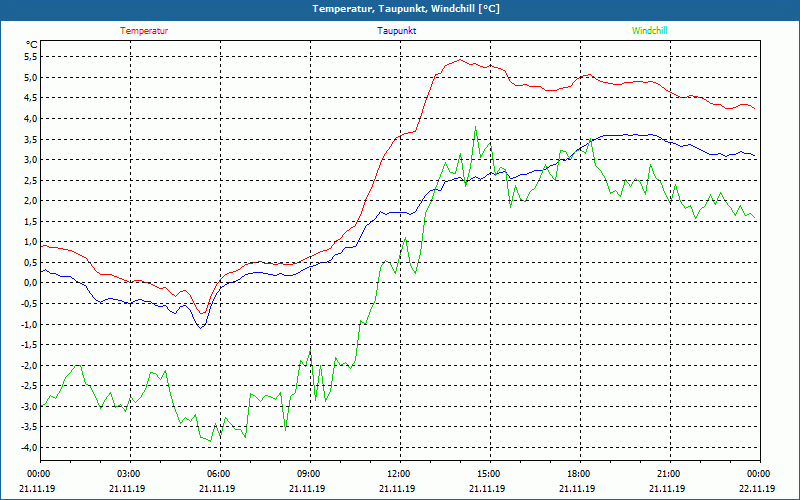This screenshot has height=500, width=800.
Task: Click the 3,5 y-axis value
Action: click(x=31, y=139)
